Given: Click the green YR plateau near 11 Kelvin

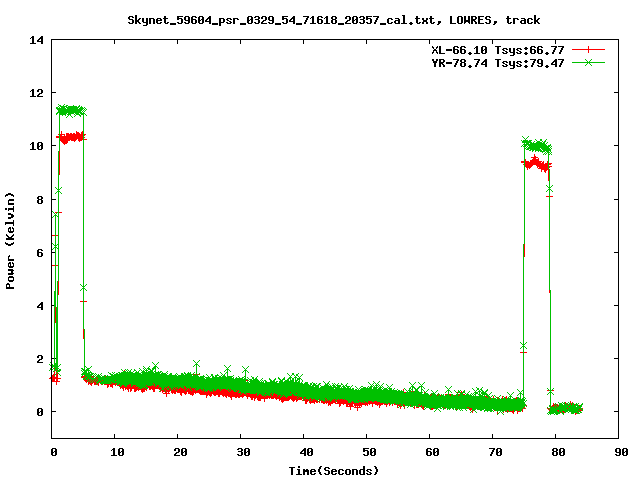Looking at the screenshot, I should pos(71,110).
